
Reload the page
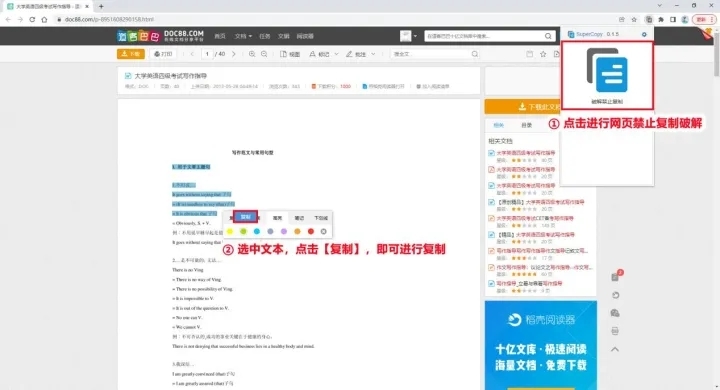click(x=32, y=19)
